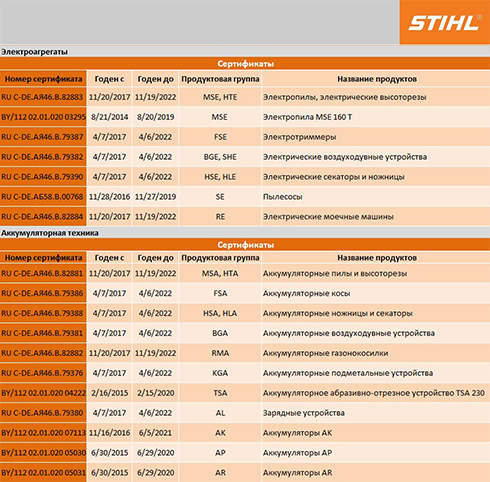Select certificate BY/112 02.01.020 07113
Screen dimensions: 490x482
pos(43,433)
